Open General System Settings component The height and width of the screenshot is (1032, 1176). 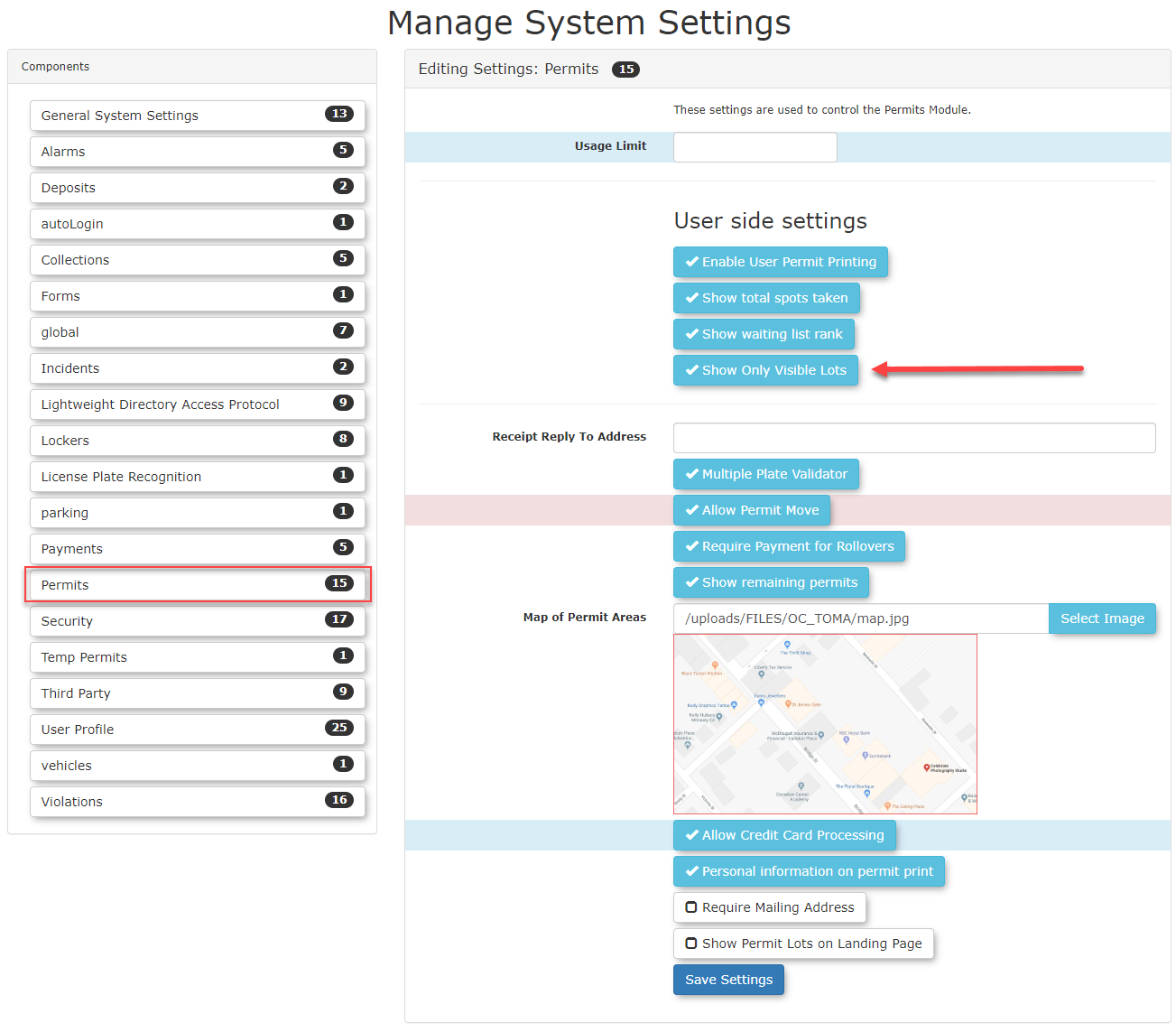(198, 116)
